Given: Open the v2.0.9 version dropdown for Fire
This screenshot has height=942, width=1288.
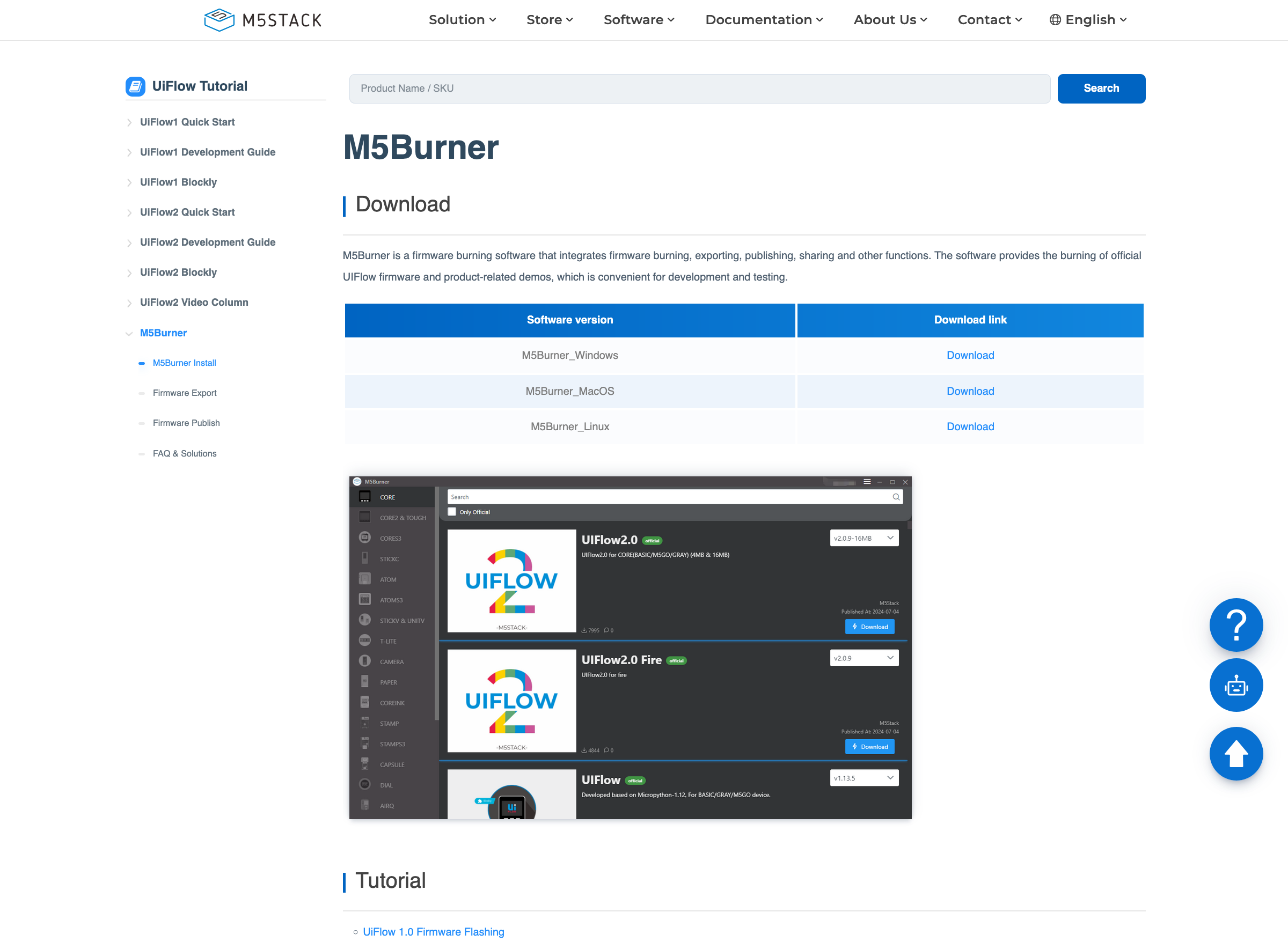Looking at the screenshot, I should [863, 658].
